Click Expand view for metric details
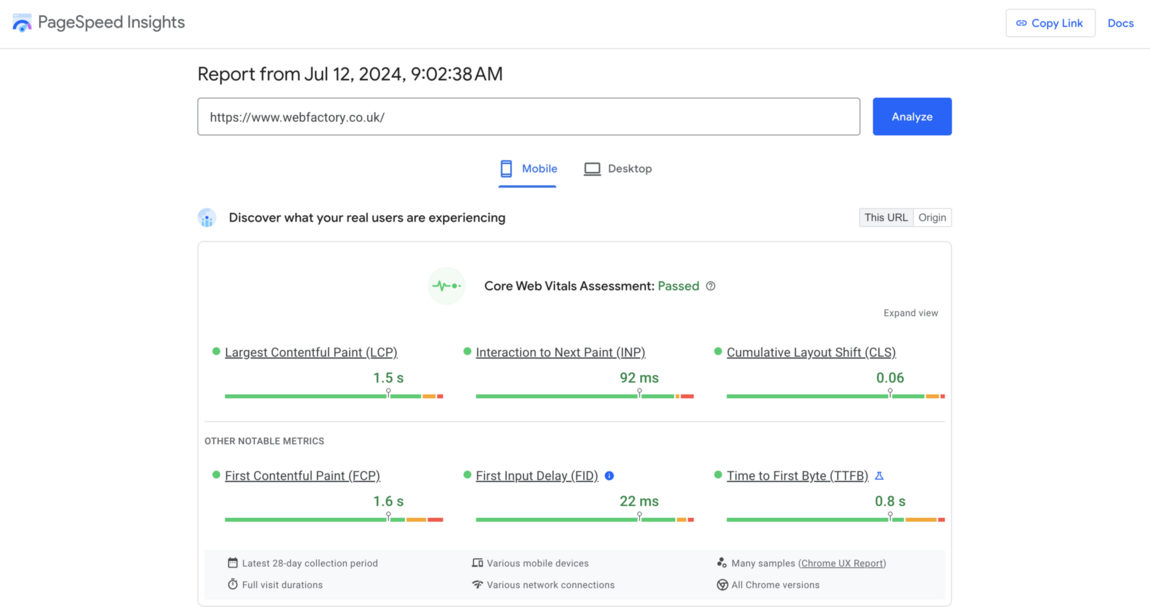The height and width of the screenshot is (607, 1150). tap(910, 312)
